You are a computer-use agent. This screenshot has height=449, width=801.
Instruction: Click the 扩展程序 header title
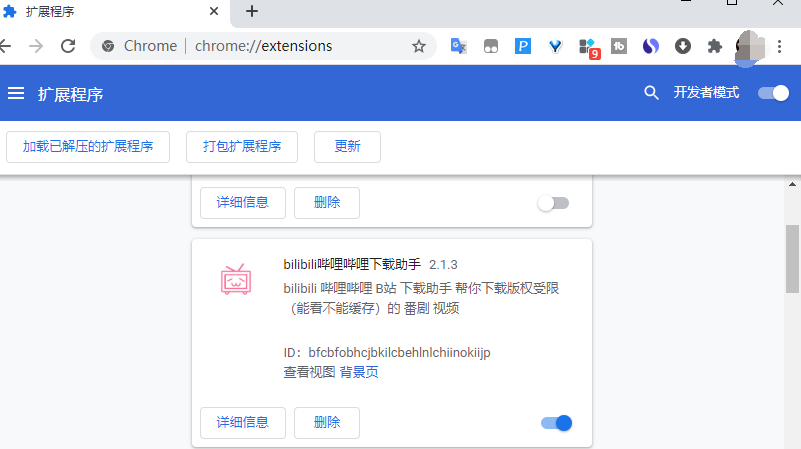click(70, 94)
